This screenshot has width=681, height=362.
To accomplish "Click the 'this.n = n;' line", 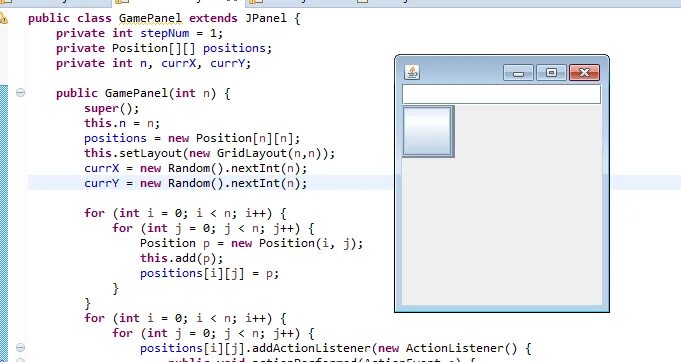I will (x=122, y=123).
